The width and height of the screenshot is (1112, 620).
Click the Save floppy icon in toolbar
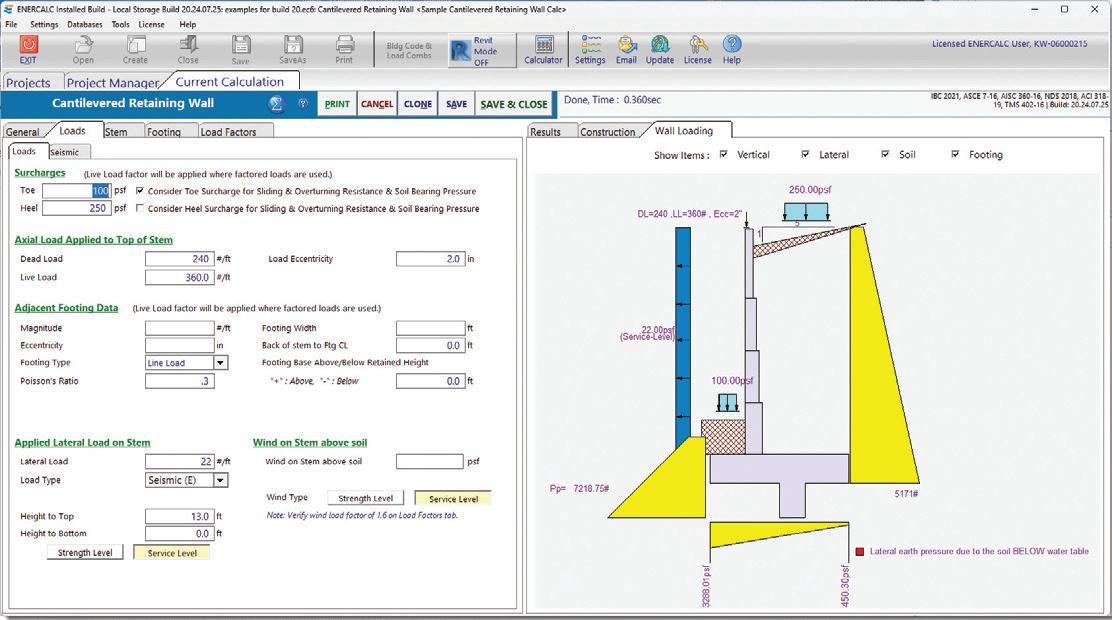point(240,50)
